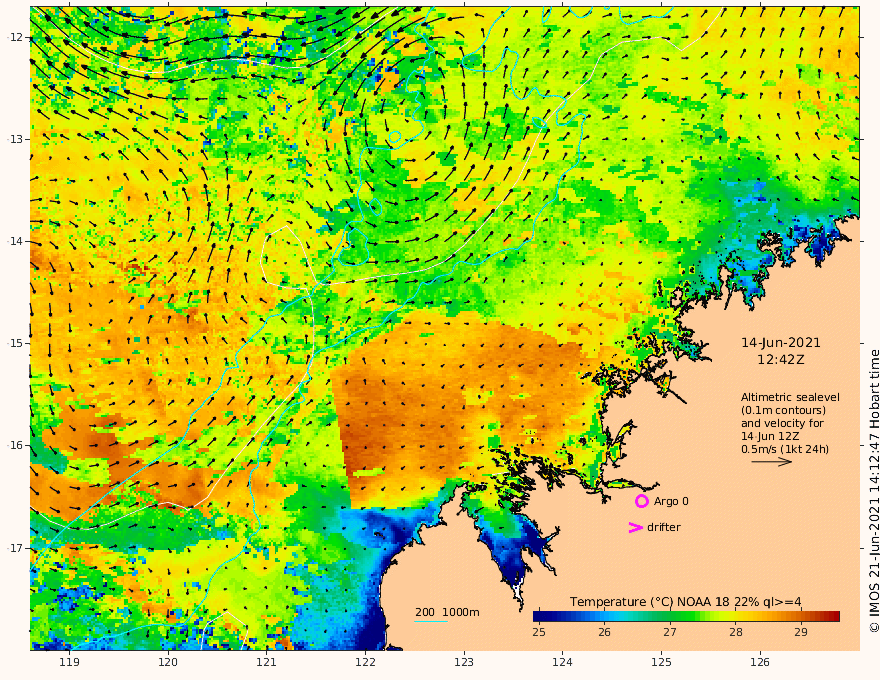Click longitude label 119 on bottom axis

click(x=70, y=662)
